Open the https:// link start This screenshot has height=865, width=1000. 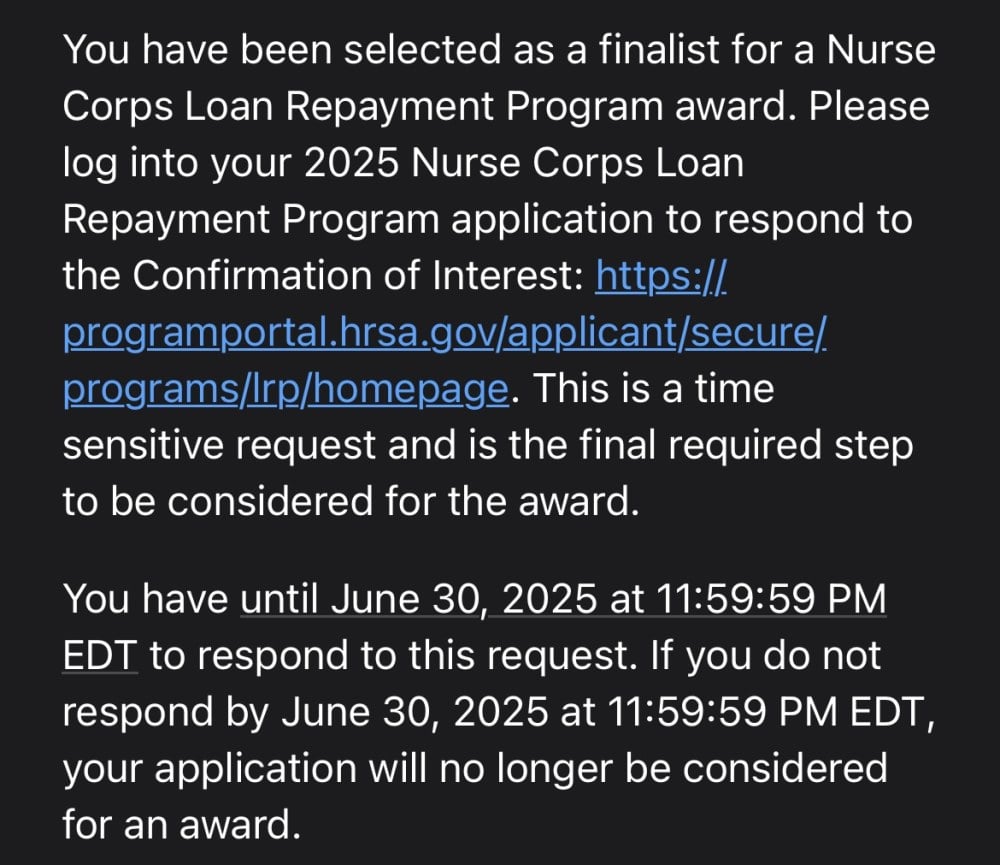pos(661,276)
